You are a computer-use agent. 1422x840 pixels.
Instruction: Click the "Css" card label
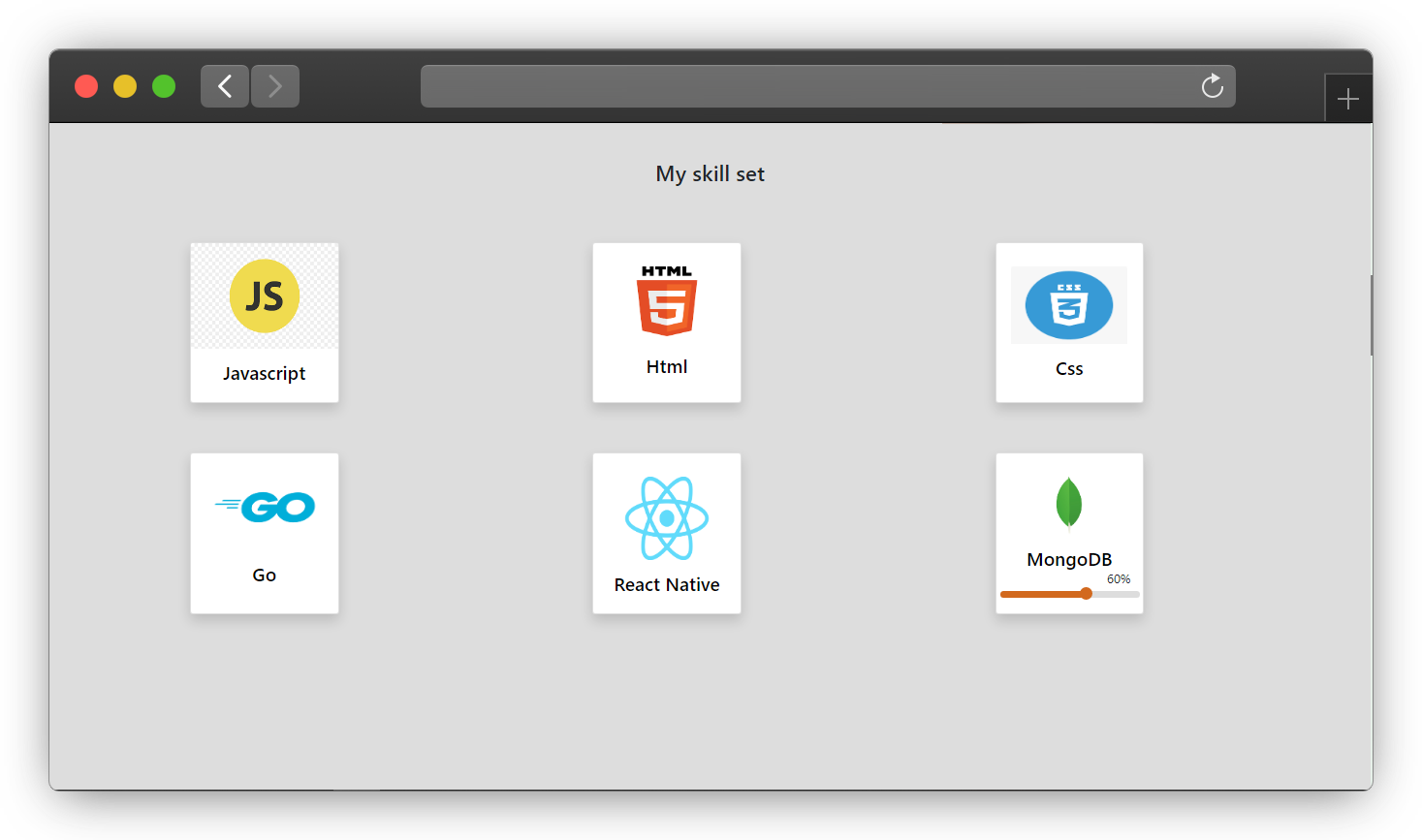pos(1069,369)
